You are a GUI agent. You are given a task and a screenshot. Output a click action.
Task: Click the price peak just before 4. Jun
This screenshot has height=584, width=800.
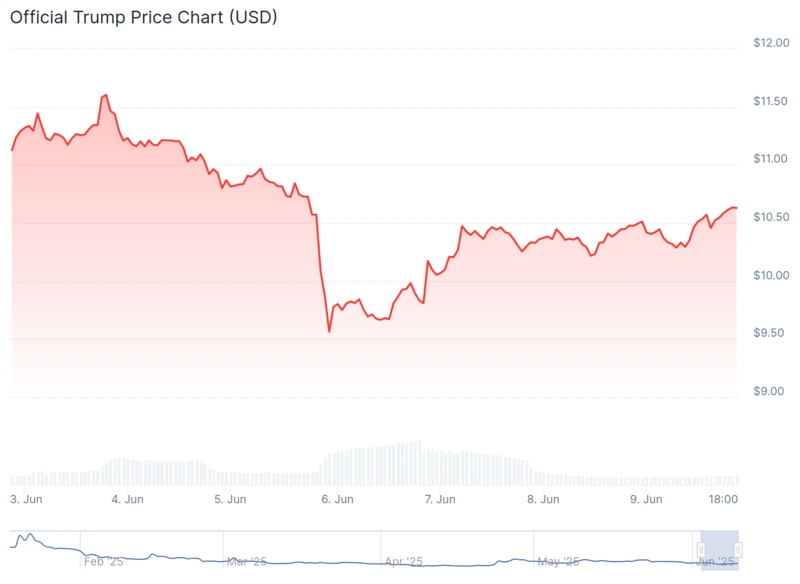[105, 95]
